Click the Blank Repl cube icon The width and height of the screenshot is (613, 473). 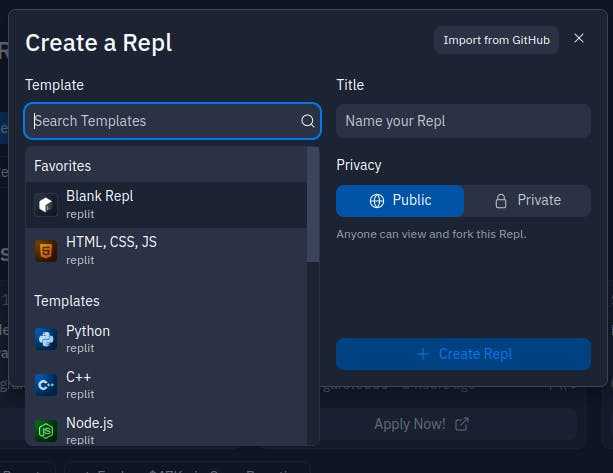[46, 204]
